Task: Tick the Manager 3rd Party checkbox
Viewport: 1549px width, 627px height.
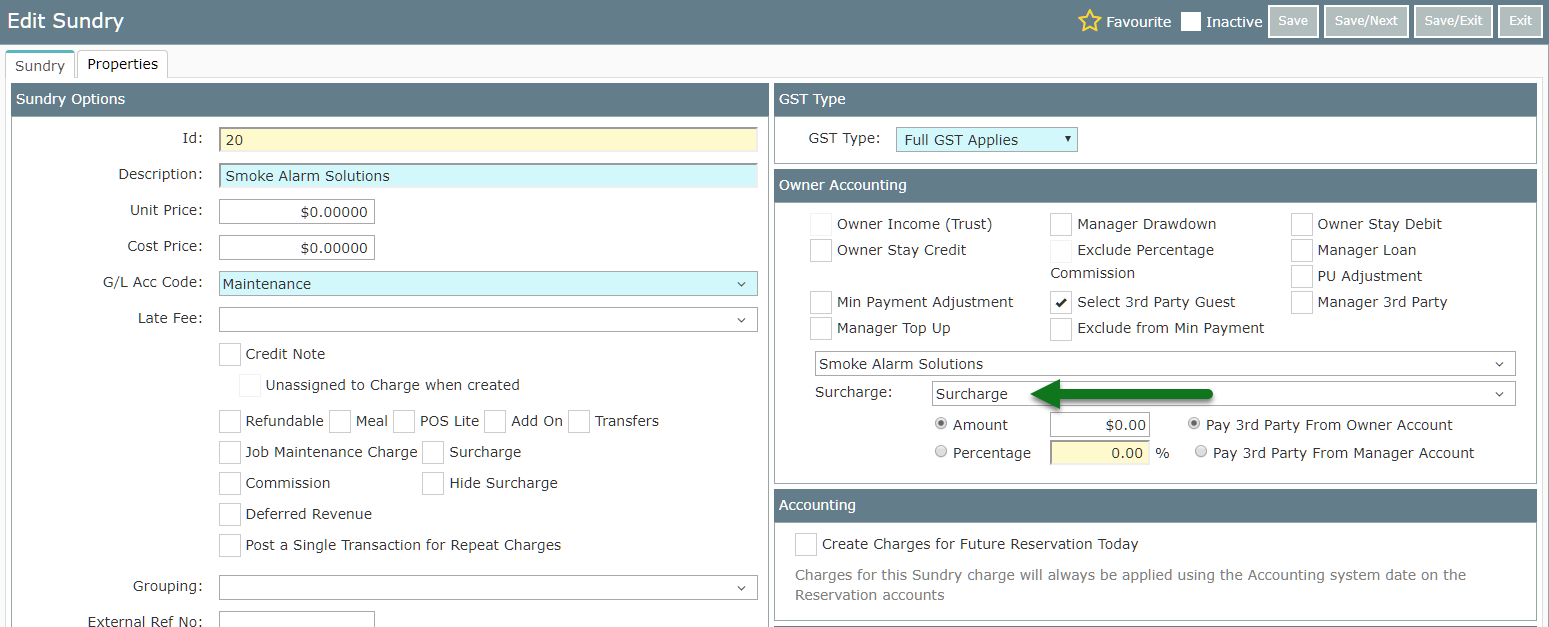Action: [x=1302, y=302]
